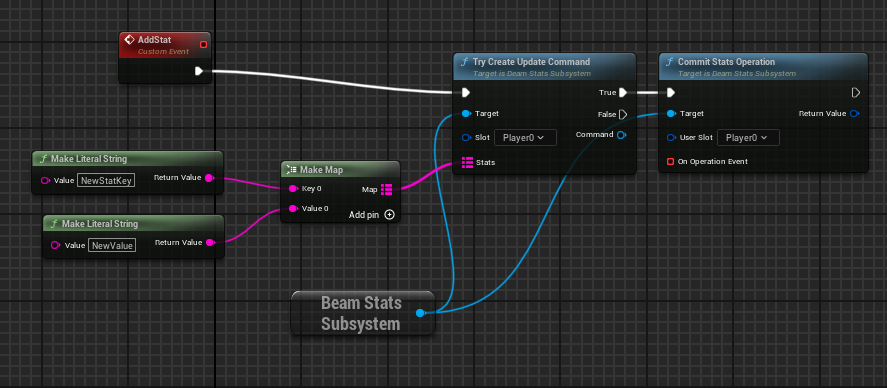Click the AddStat execution output pin

click(199, 71)
